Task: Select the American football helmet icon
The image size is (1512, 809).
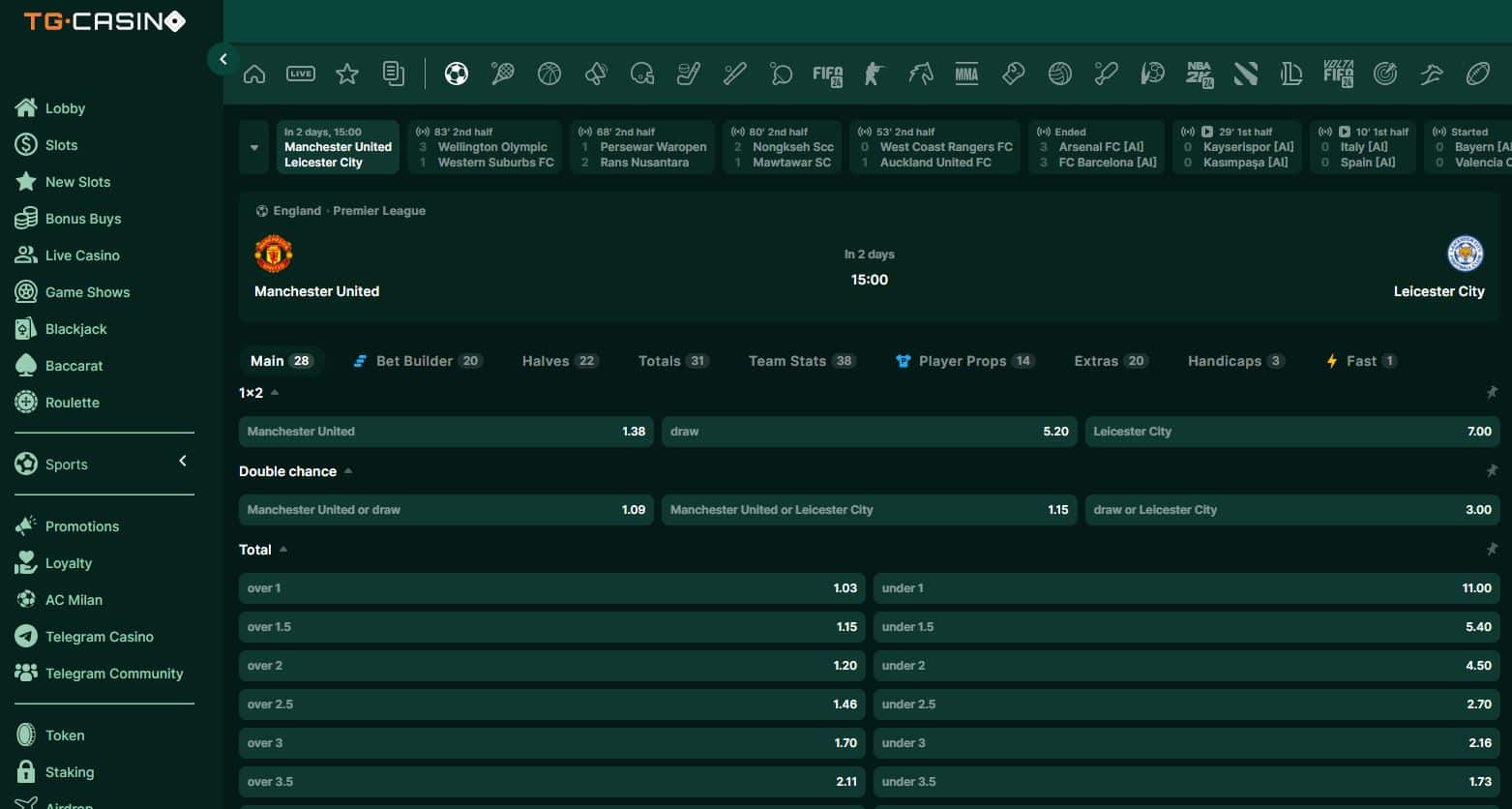Action: 642,74
